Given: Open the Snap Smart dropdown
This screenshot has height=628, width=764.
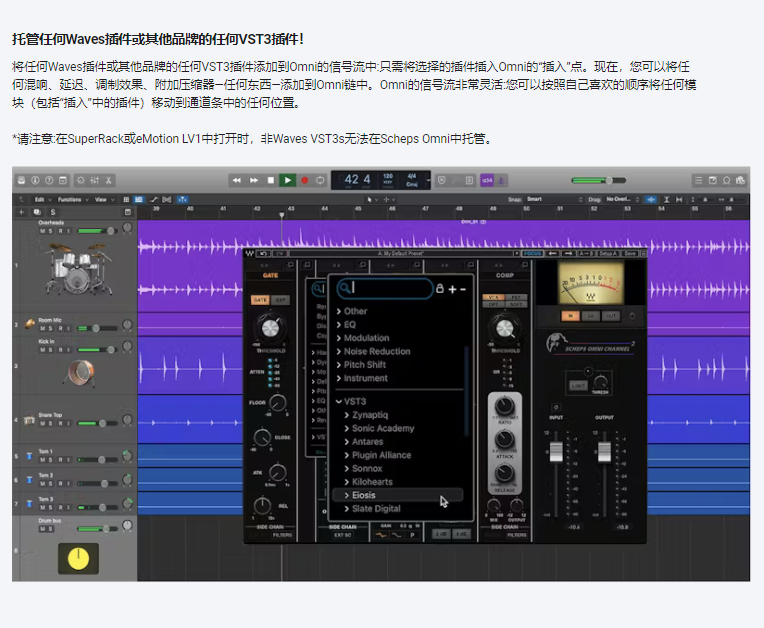Looking at the screenshot, I should point(554,199).
